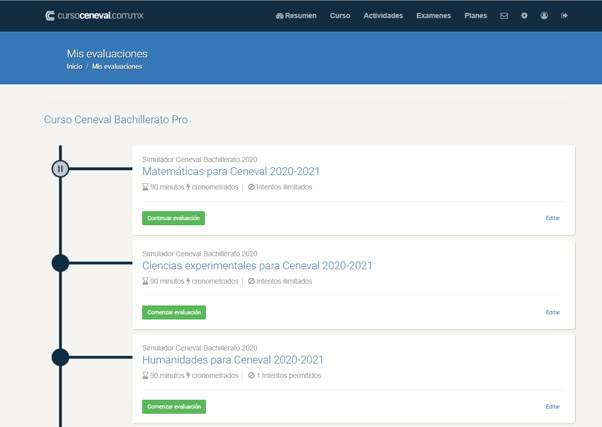Start the Humanidades evaluation

tap(174, 406)
